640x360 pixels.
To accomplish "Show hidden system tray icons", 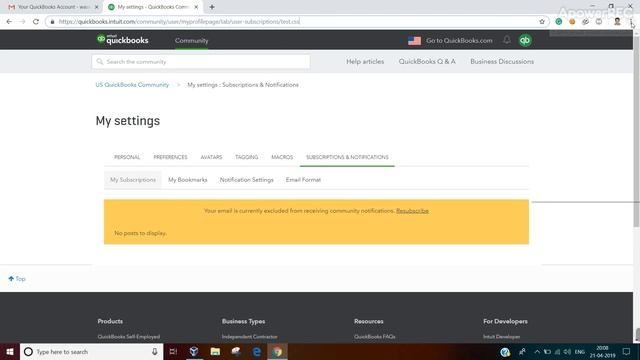I will click(x=537, y=352).
